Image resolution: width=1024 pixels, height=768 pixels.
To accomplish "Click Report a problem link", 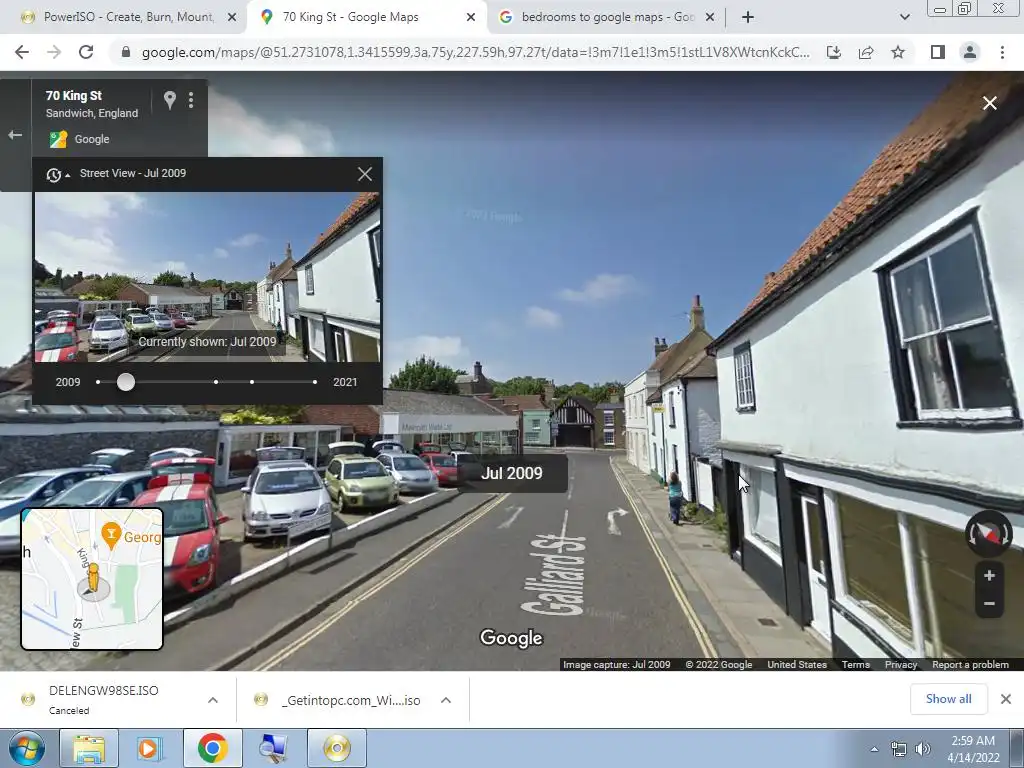I will point(970,664).
